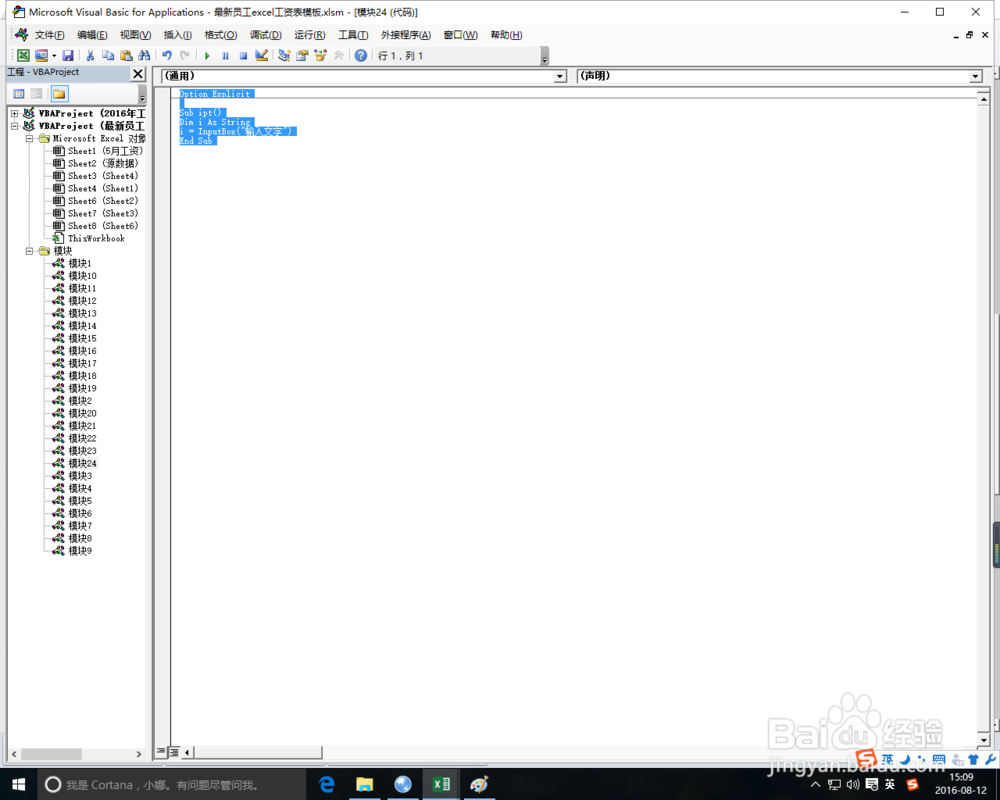
Task: Copy the selected code via toolbar
Action: tap(108, 56)
